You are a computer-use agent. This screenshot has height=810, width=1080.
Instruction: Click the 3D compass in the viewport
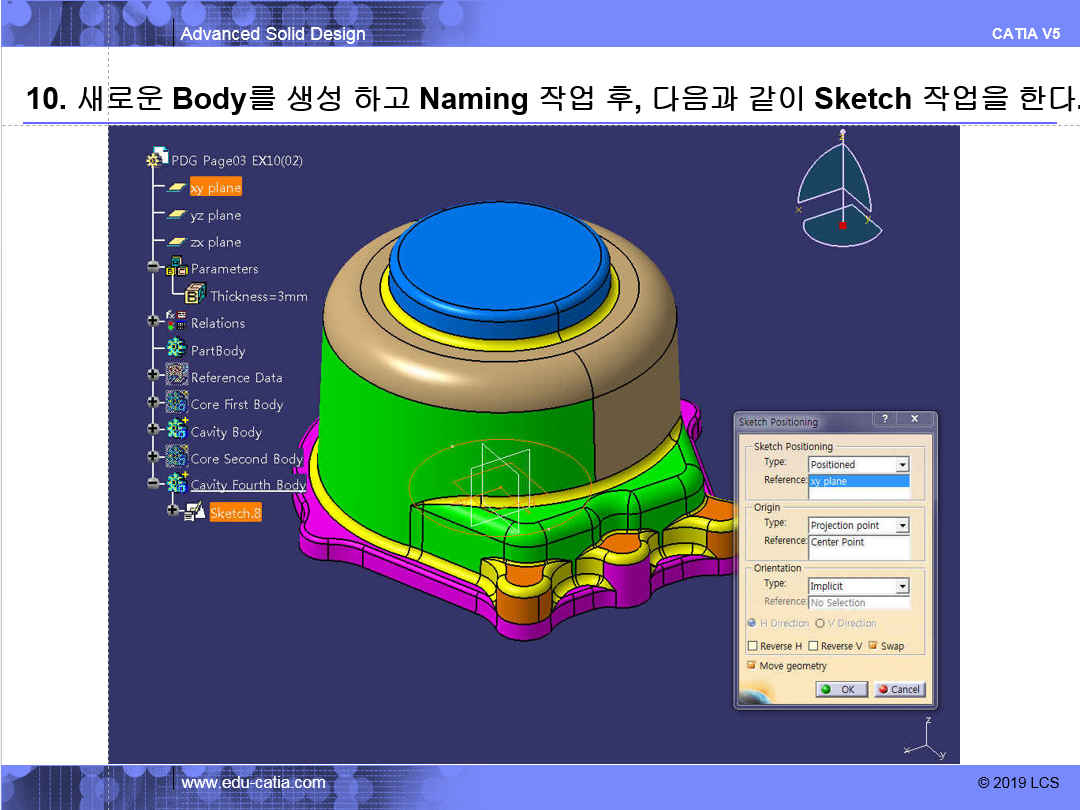[840, 192]
